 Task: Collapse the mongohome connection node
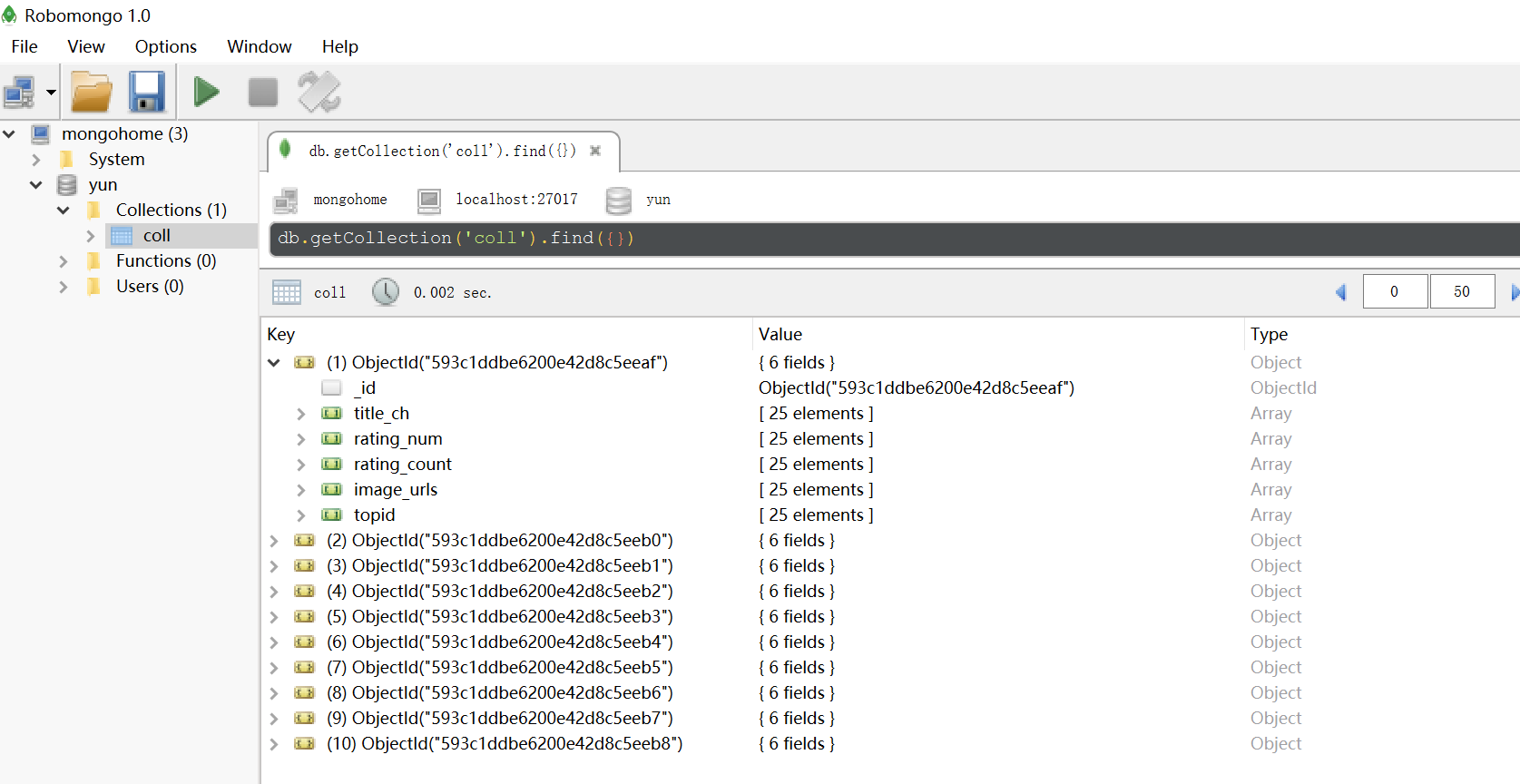coord(9,133)
